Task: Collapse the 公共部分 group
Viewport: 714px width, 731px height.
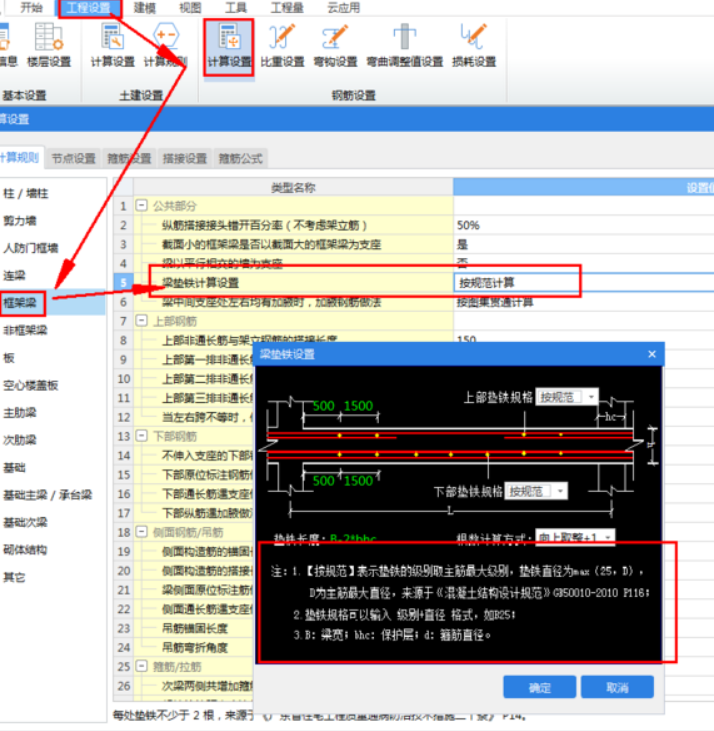Action: pyautogui.click(x=142, y=206)
